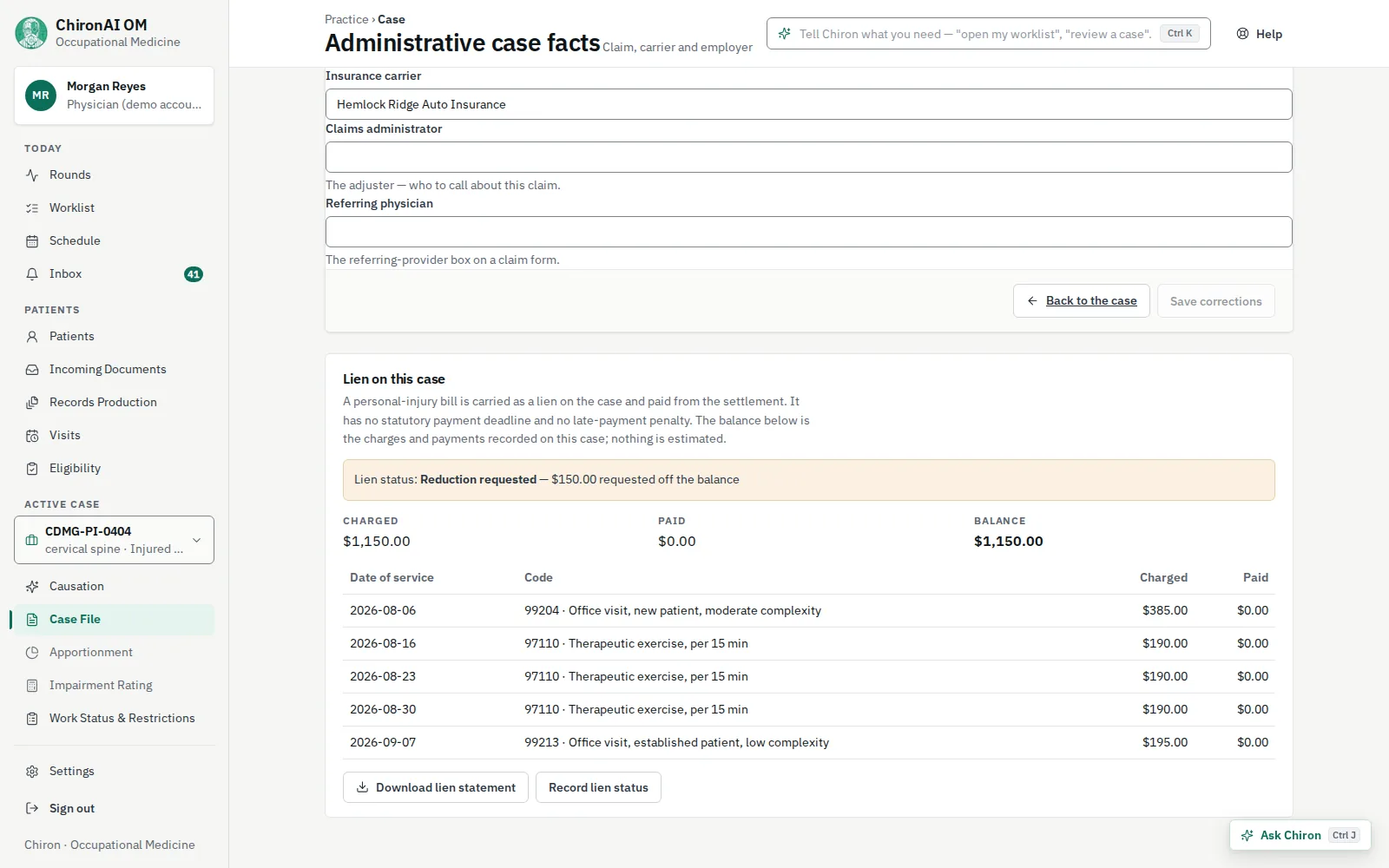1389x868 pixels.
Task: Focus the Referring physician input field
Action: coord(808,232)
